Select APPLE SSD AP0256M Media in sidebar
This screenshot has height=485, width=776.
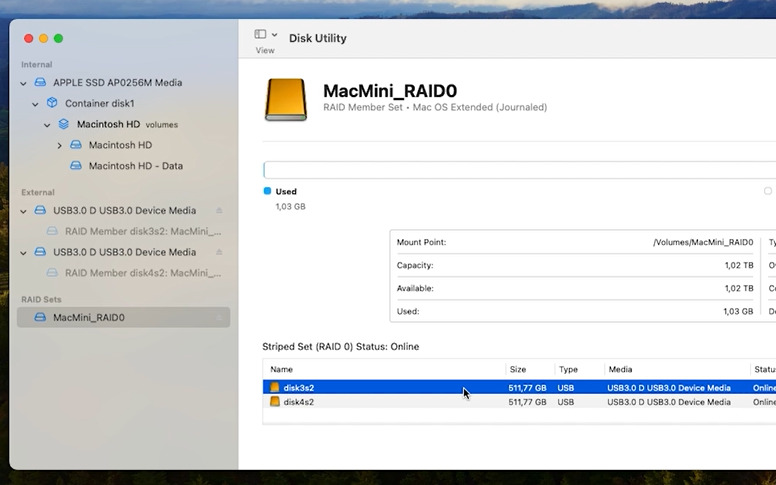pyautogui.click(x=118, y=83)
